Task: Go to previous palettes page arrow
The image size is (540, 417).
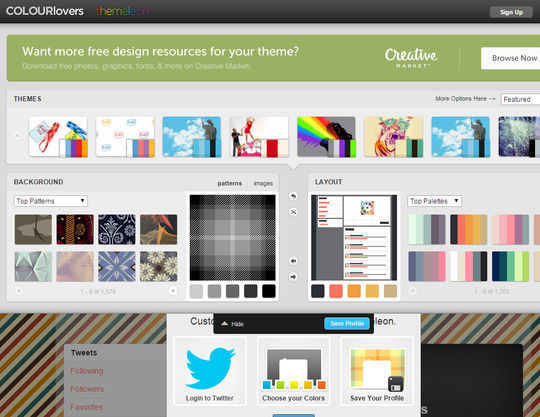Action: coord(412,291)
